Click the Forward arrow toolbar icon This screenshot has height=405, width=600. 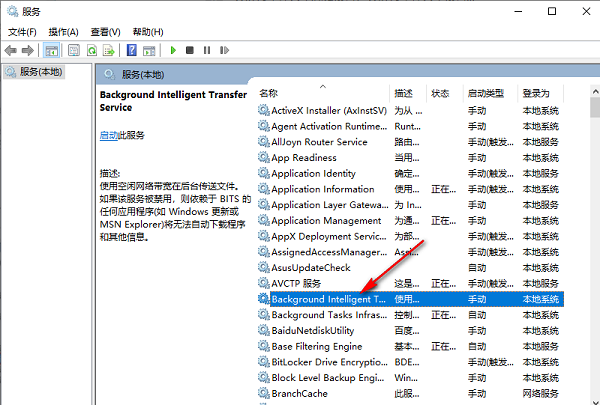(28, 50)
